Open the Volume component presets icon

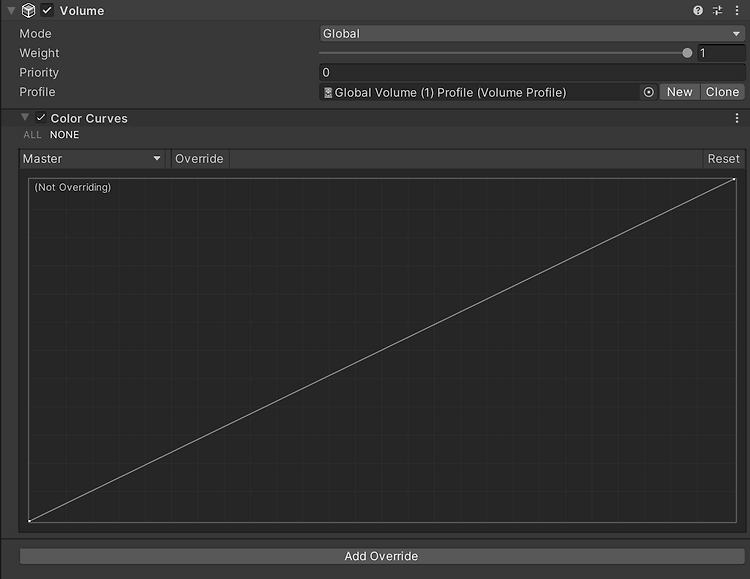pos(717,11)
